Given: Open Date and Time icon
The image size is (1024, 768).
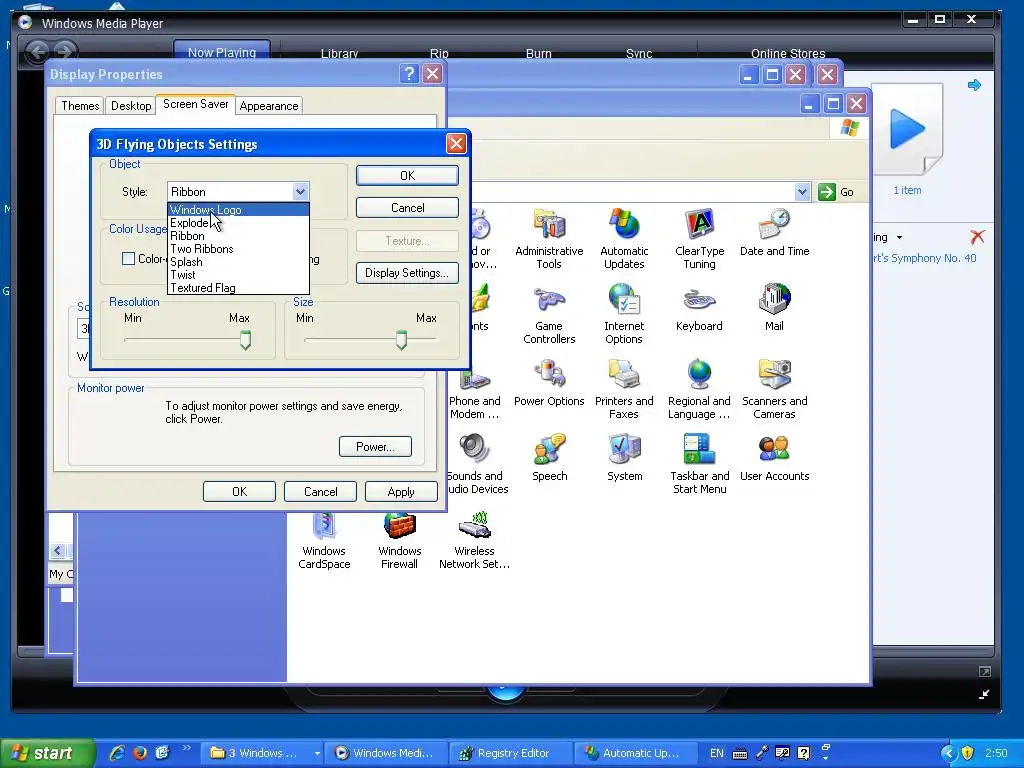Looking at the screenshot, I should click(x=775, y=232).
